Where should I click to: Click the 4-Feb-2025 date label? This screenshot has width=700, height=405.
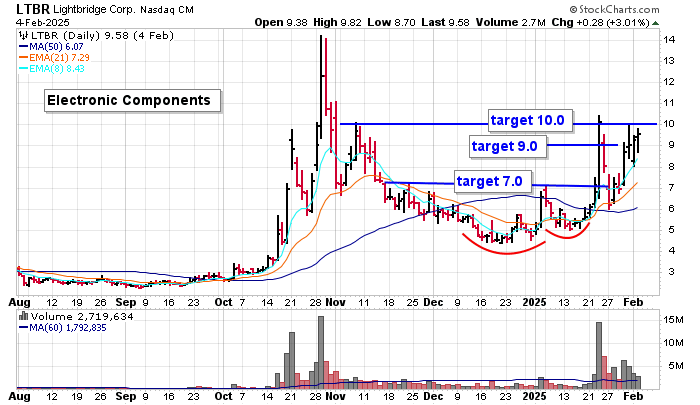[x=43, y=22]
